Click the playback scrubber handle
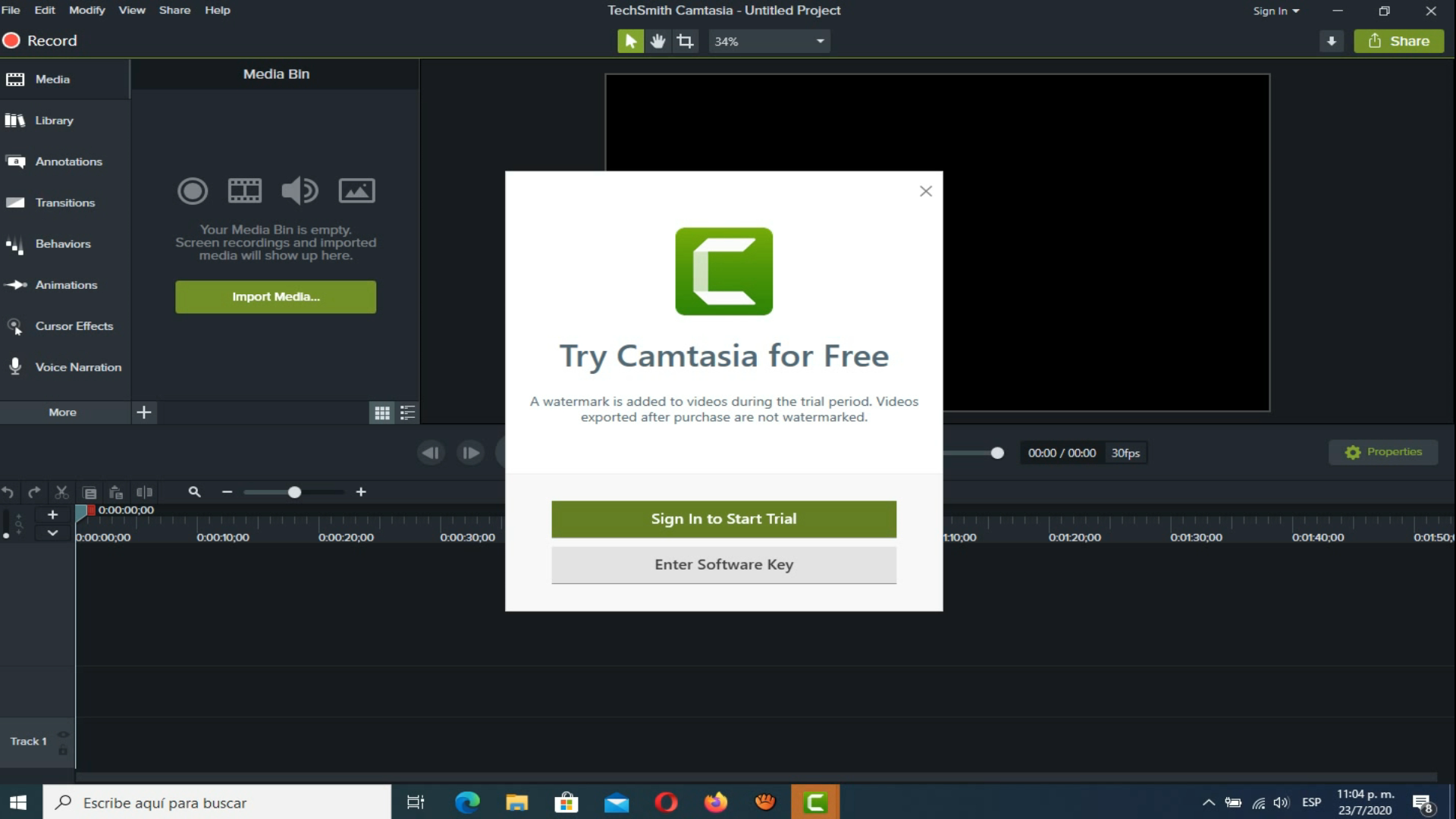 [x=997, y=453]
